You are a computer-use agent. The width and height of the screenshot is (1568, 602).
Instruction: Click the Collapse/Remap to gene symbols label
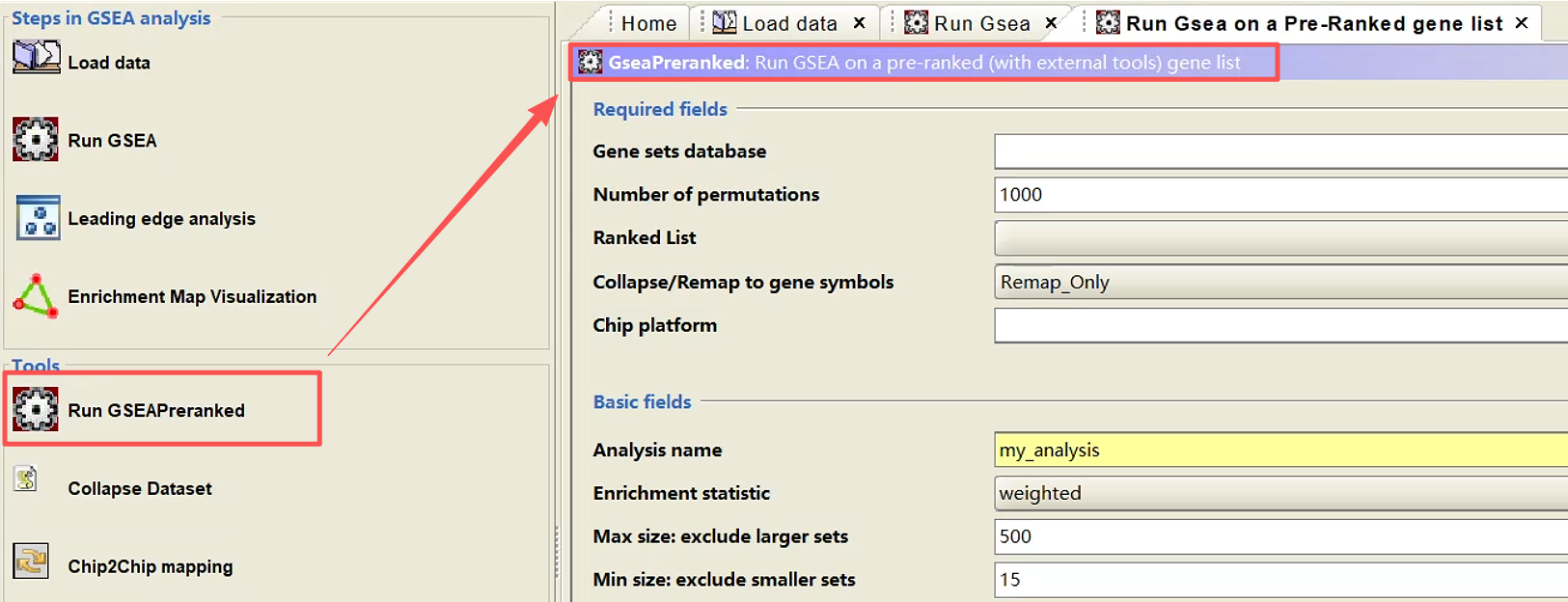point(743,283)
